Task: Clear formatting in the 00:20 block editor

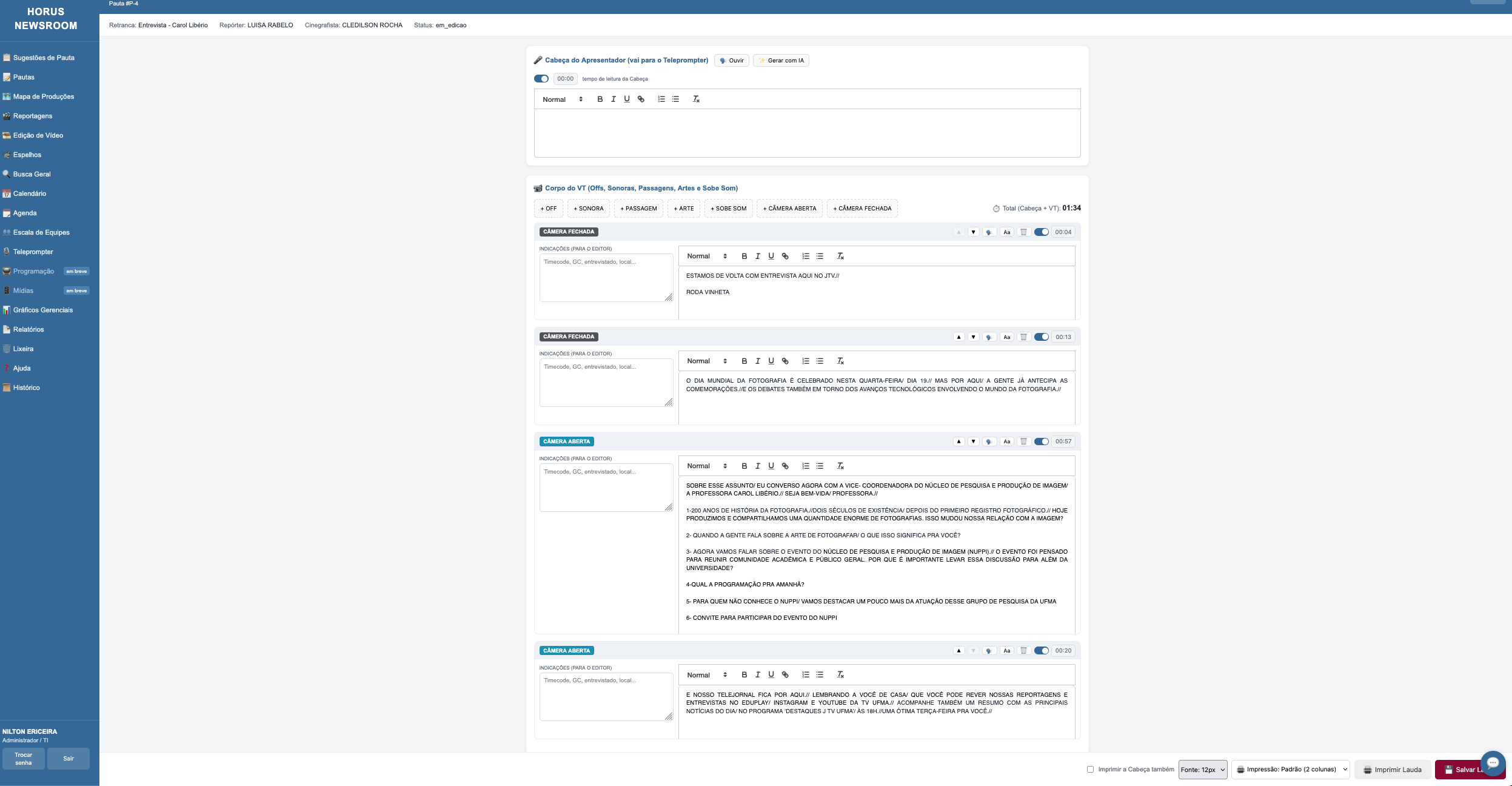Action: pyautogui.click(x=840, y=675)
